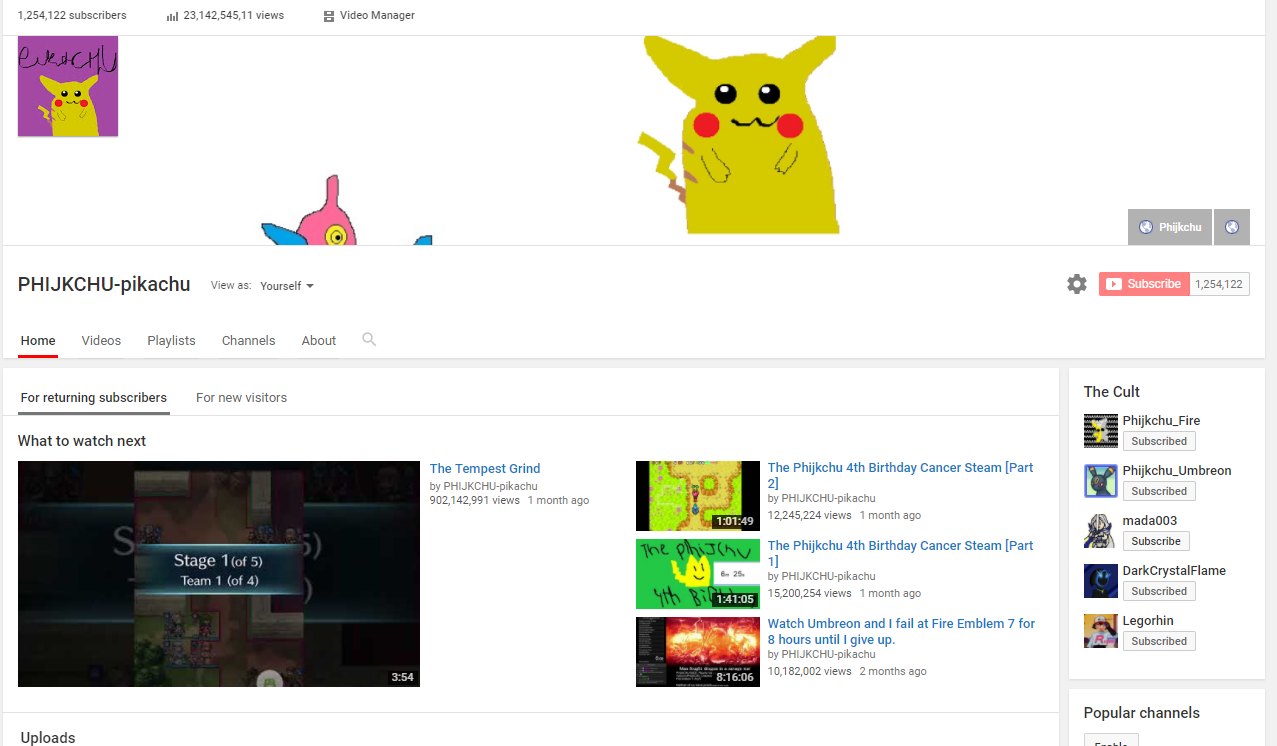Click PHIJKCHU-pikachu channel title heading

[x=104, y=284]
